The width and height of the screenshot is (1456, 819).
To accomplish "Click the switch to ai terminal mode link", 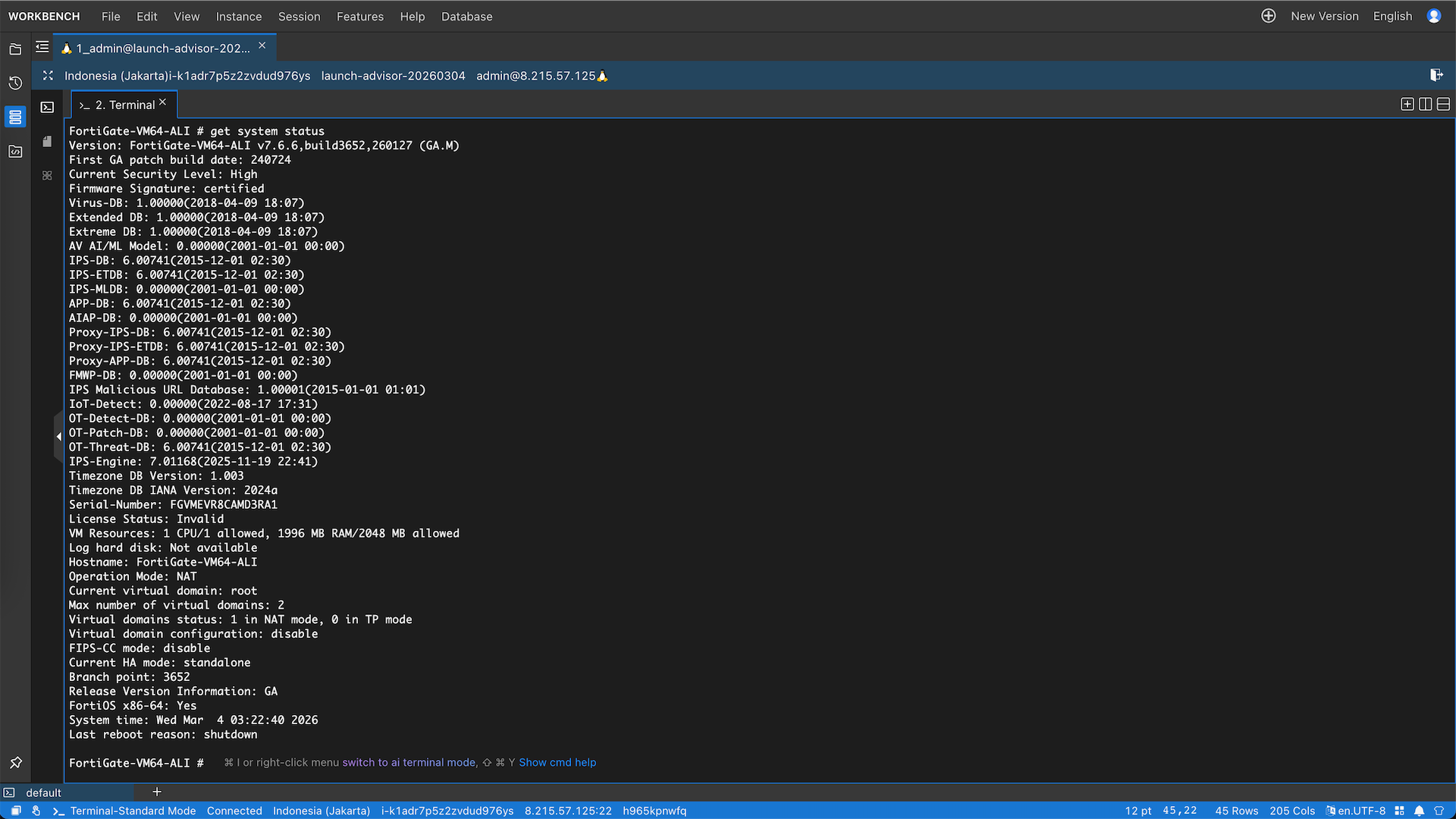I will click(x=409, y=762).
